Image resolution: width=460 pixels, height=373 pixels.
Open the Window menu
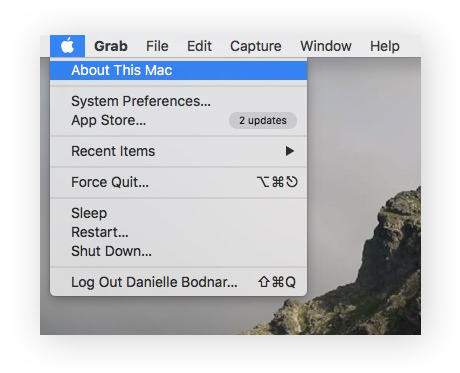pyautogui.click(x=326, y=46)
